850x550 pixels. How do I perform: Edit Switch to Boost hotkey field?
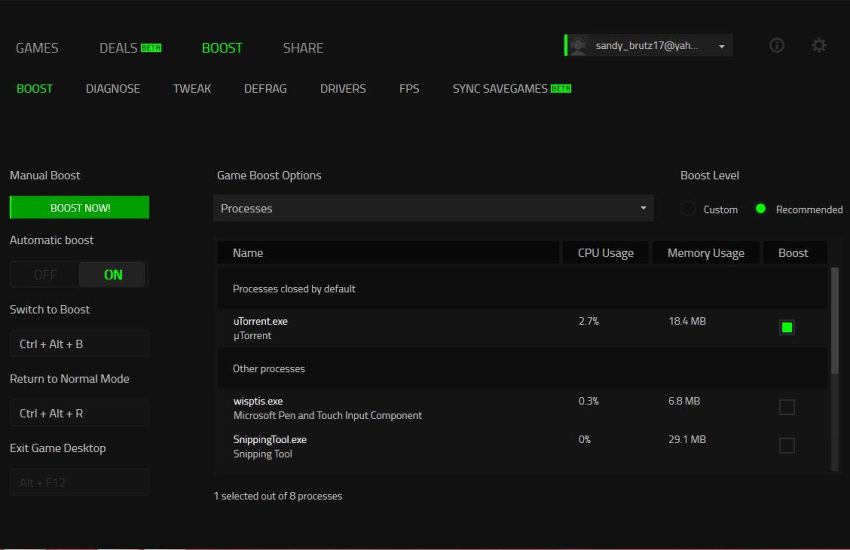tap(80, 344)
